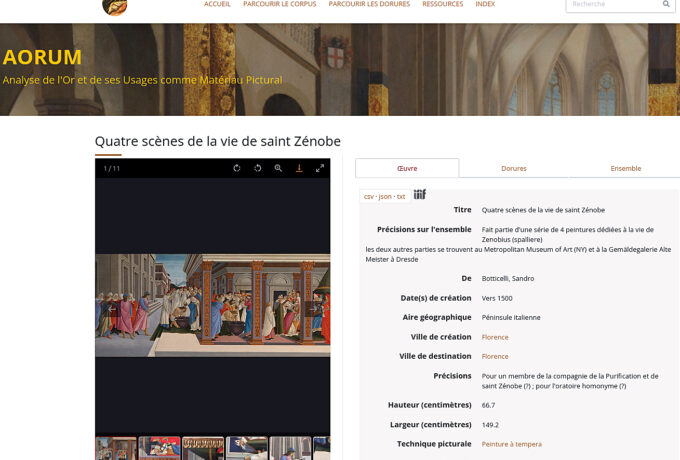Click the main painting image in viewer
The height and width of the screenshot is (460, 680).
pyautogui.click(x=212, y=305)
